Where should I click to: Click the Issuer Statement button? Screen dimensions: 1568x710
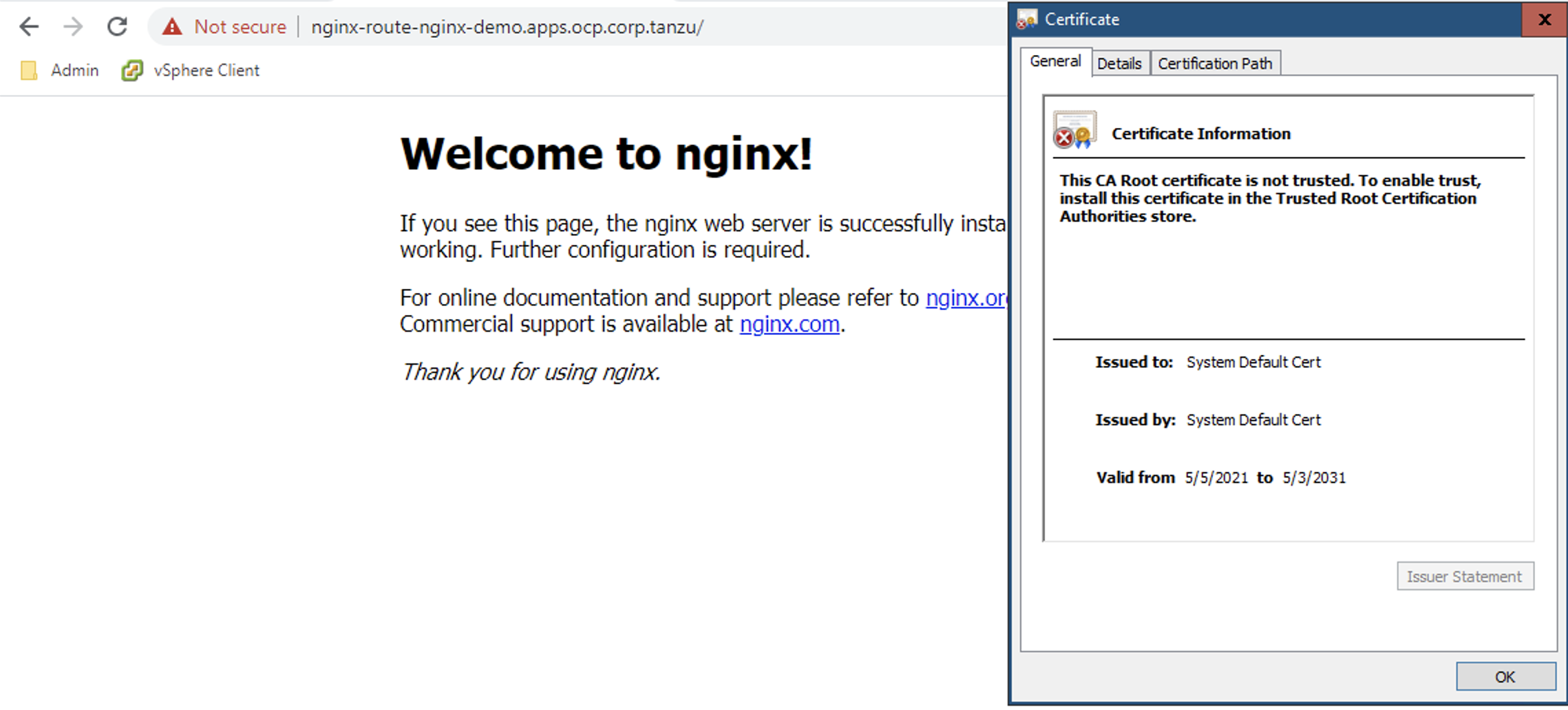(1465, 577)
